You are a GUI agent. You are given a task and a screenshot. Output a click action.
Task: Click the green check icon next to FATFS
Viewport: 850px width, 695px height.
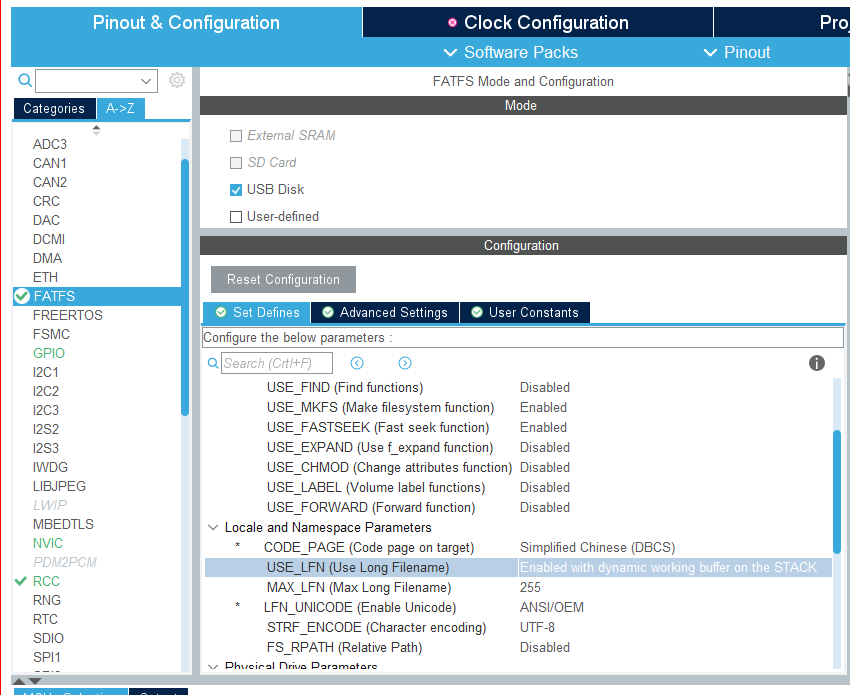pyautogui.click(x=22, y=297)
